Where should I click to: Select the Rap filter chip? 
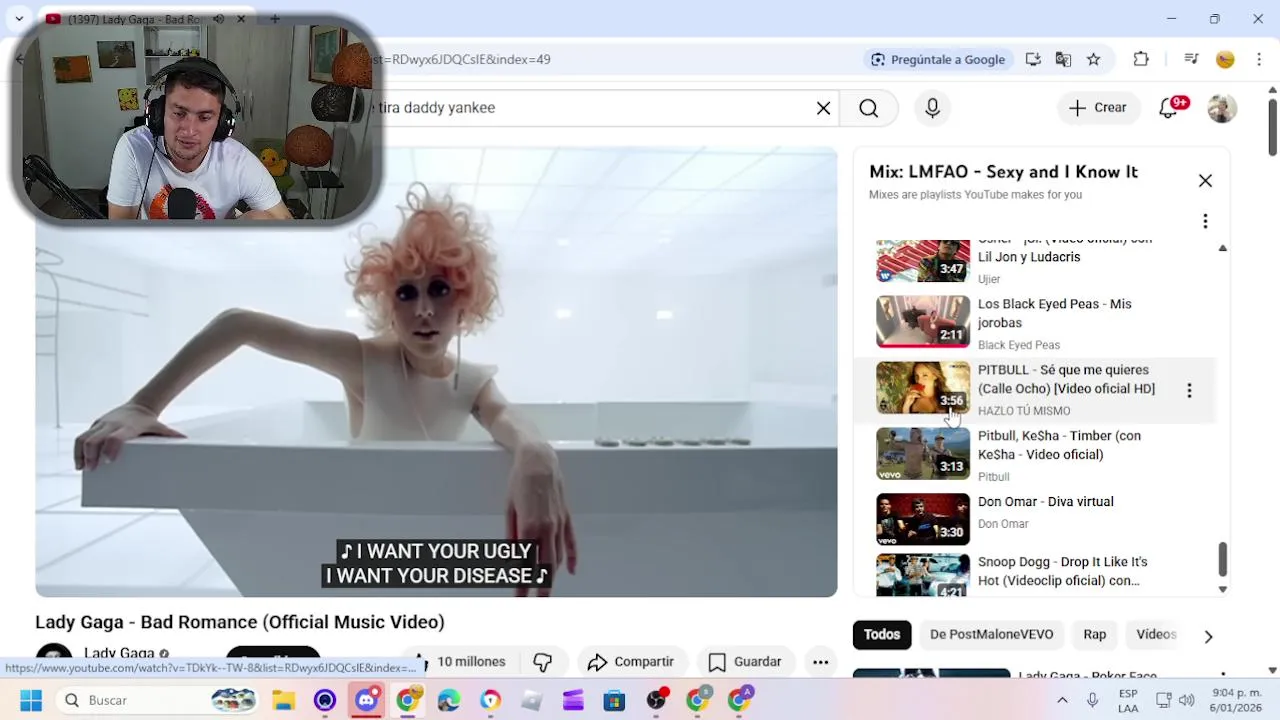[1095, 634]
